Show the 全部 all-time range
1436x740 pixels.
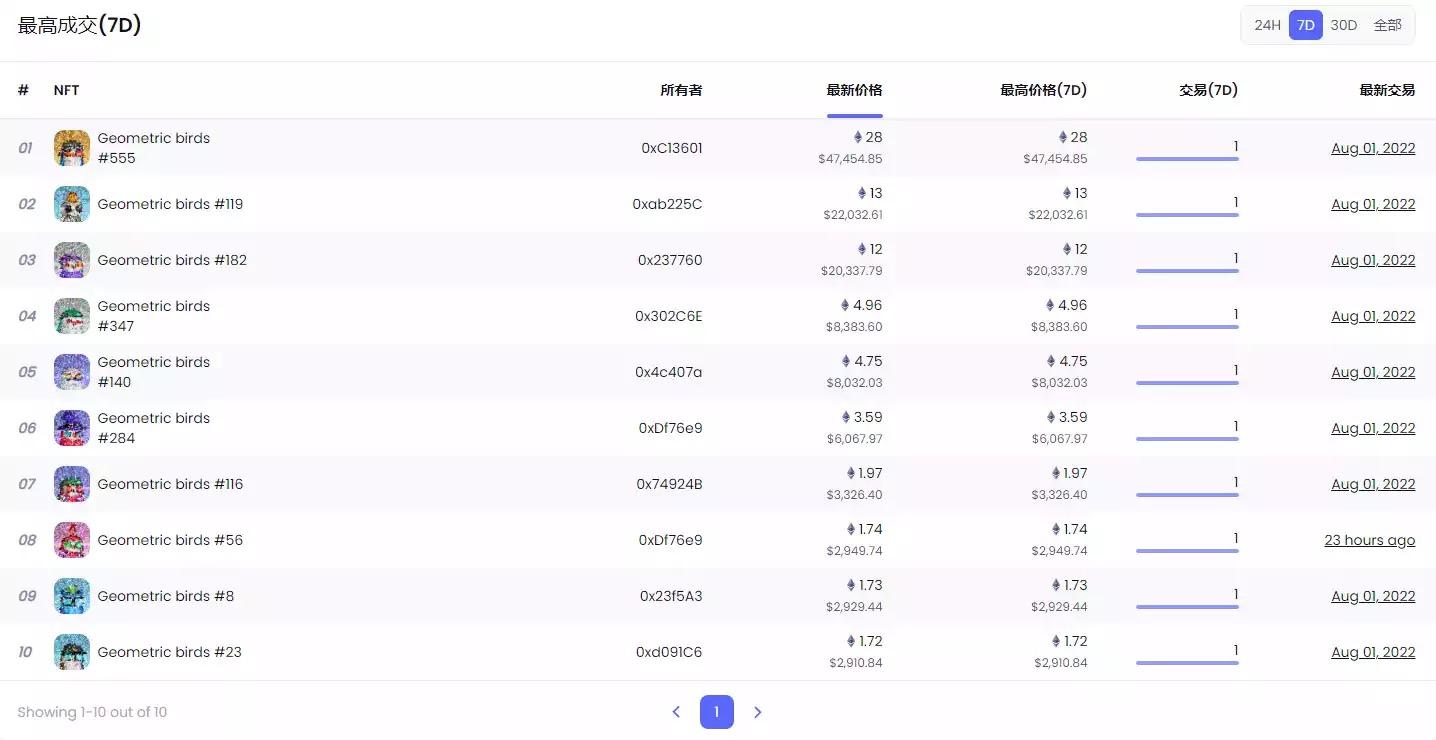coord(1387,25)
